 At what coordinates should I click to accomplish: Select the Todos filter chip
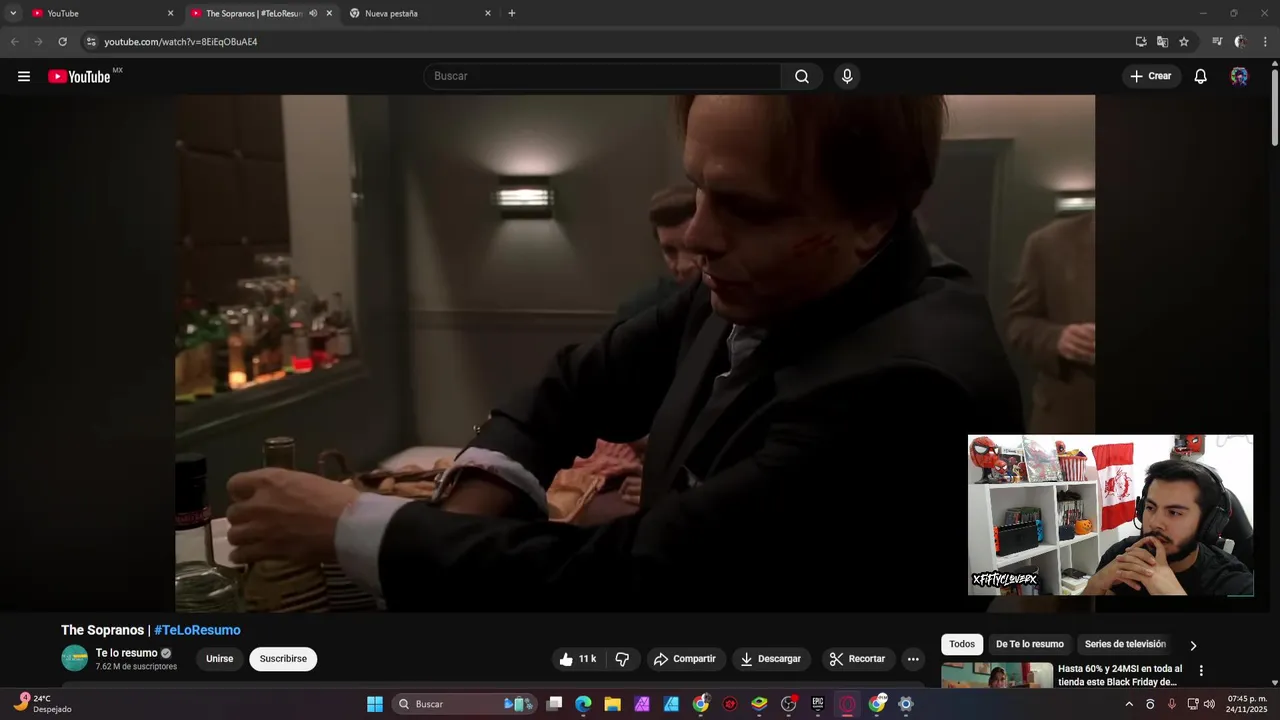(962, 644)
